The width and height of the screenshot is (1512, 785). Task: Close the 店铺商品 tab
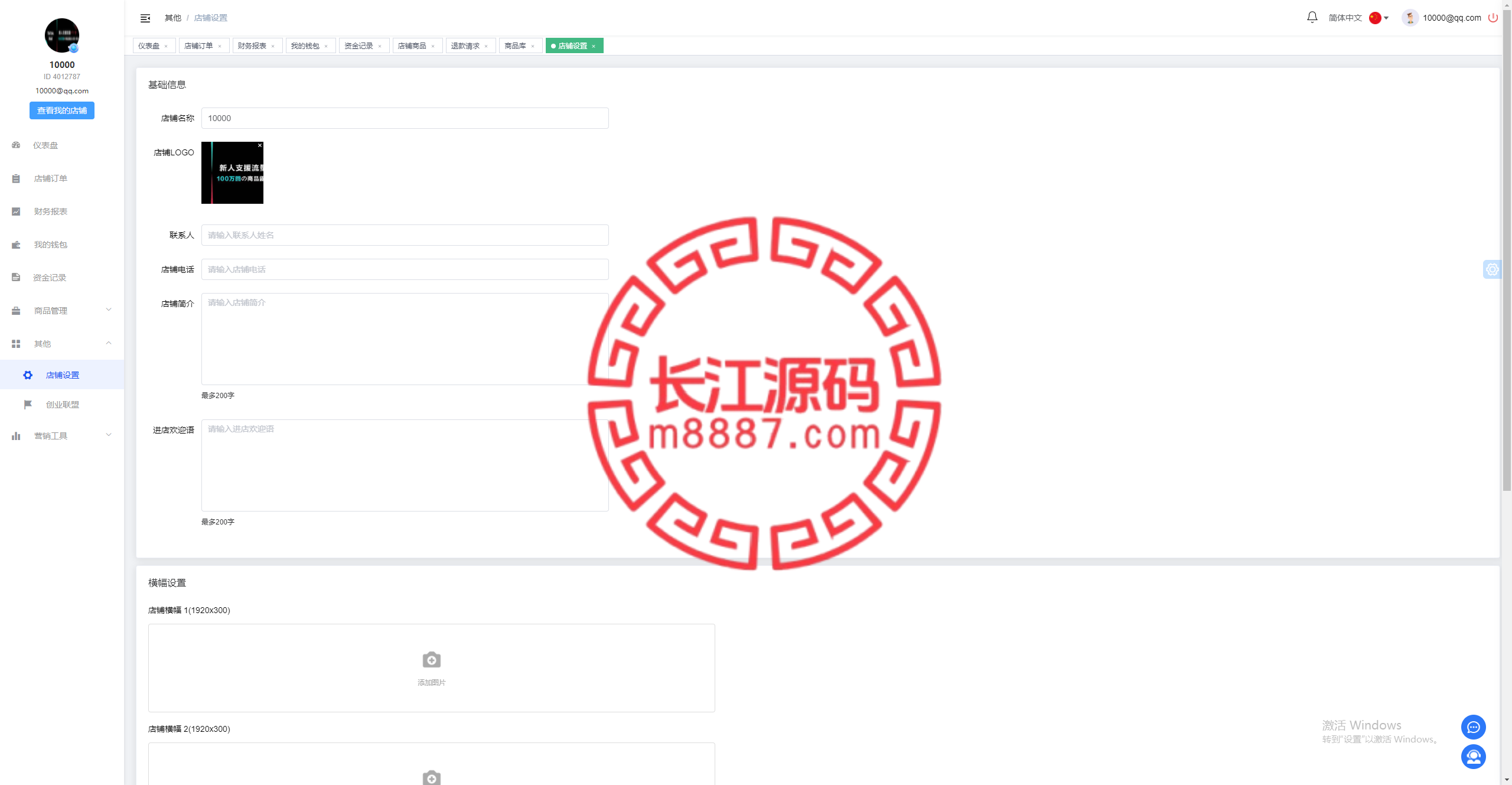point(433,46)
